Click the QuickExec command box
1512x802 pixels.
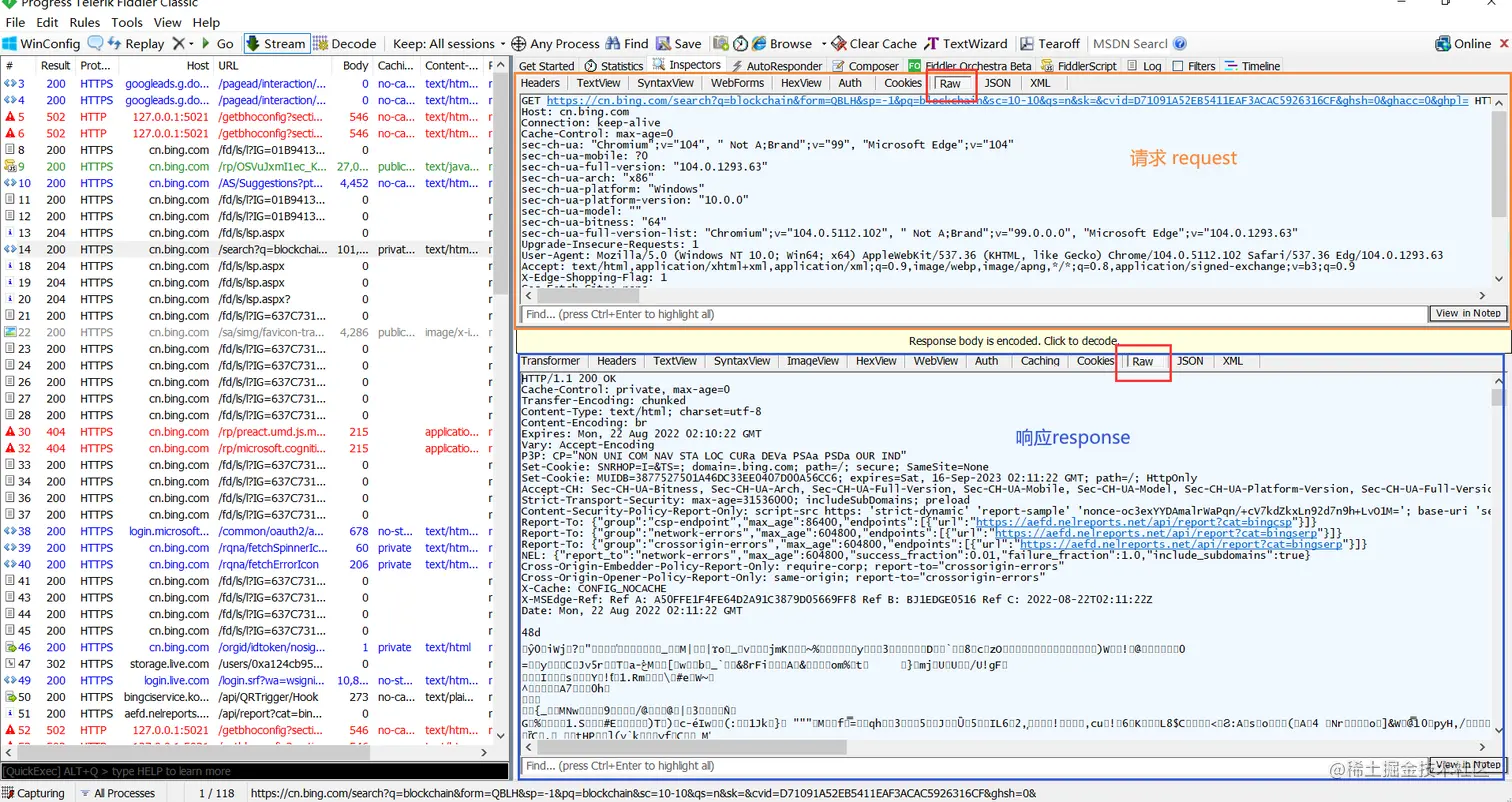click(x=255, y=771)
